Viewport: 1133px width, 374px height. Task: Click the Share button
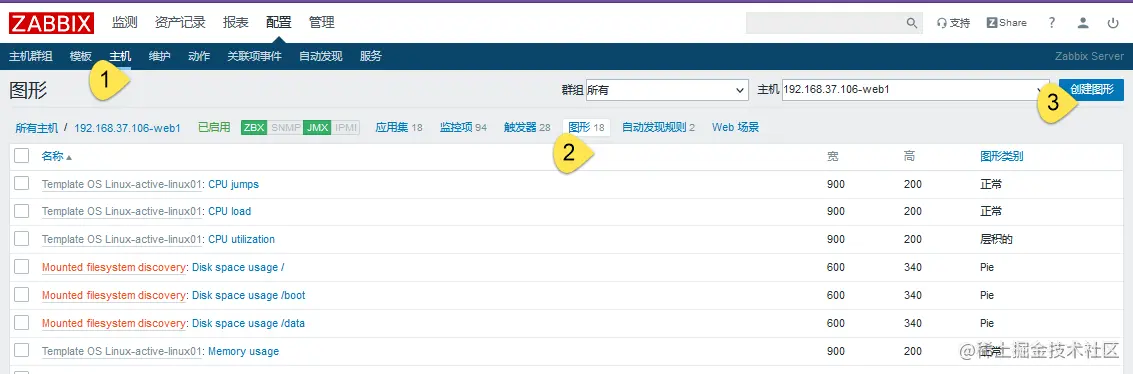coord(1007,23)
